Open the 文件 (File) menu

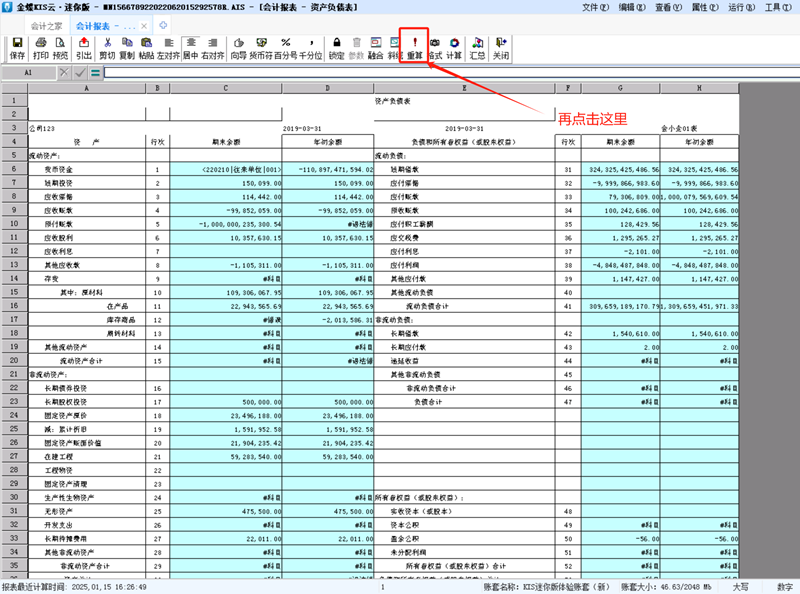626,7
